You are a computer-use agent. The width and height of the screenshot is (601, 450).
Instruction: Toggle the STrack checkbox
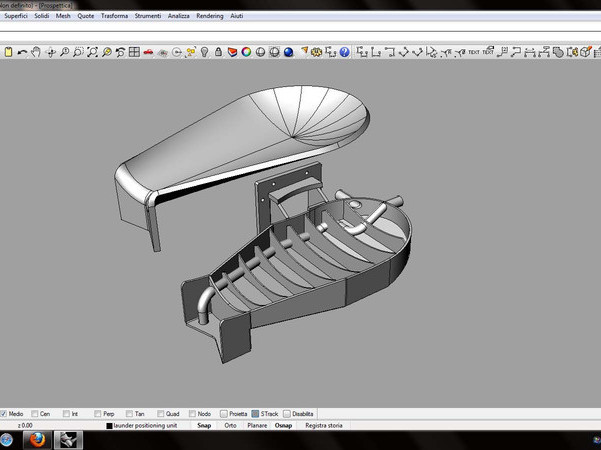point(256,413)
